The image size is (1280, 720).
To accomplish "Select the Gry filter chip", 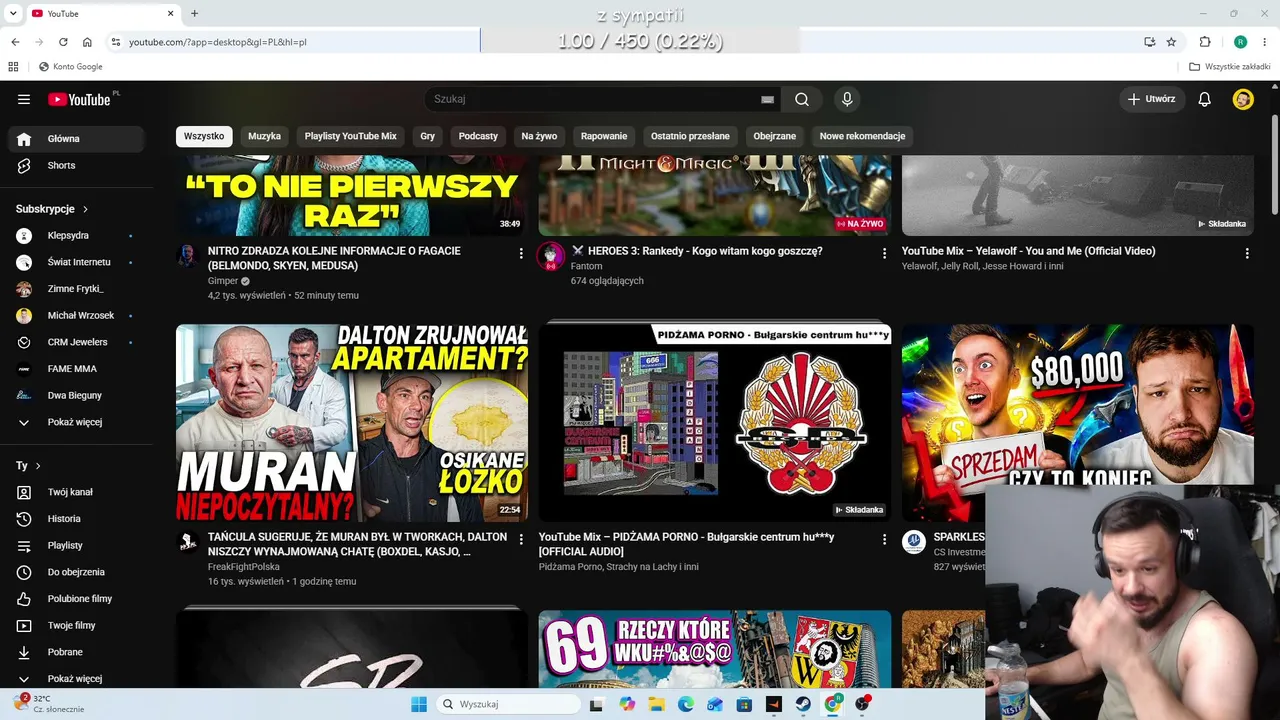I will 428,136.
